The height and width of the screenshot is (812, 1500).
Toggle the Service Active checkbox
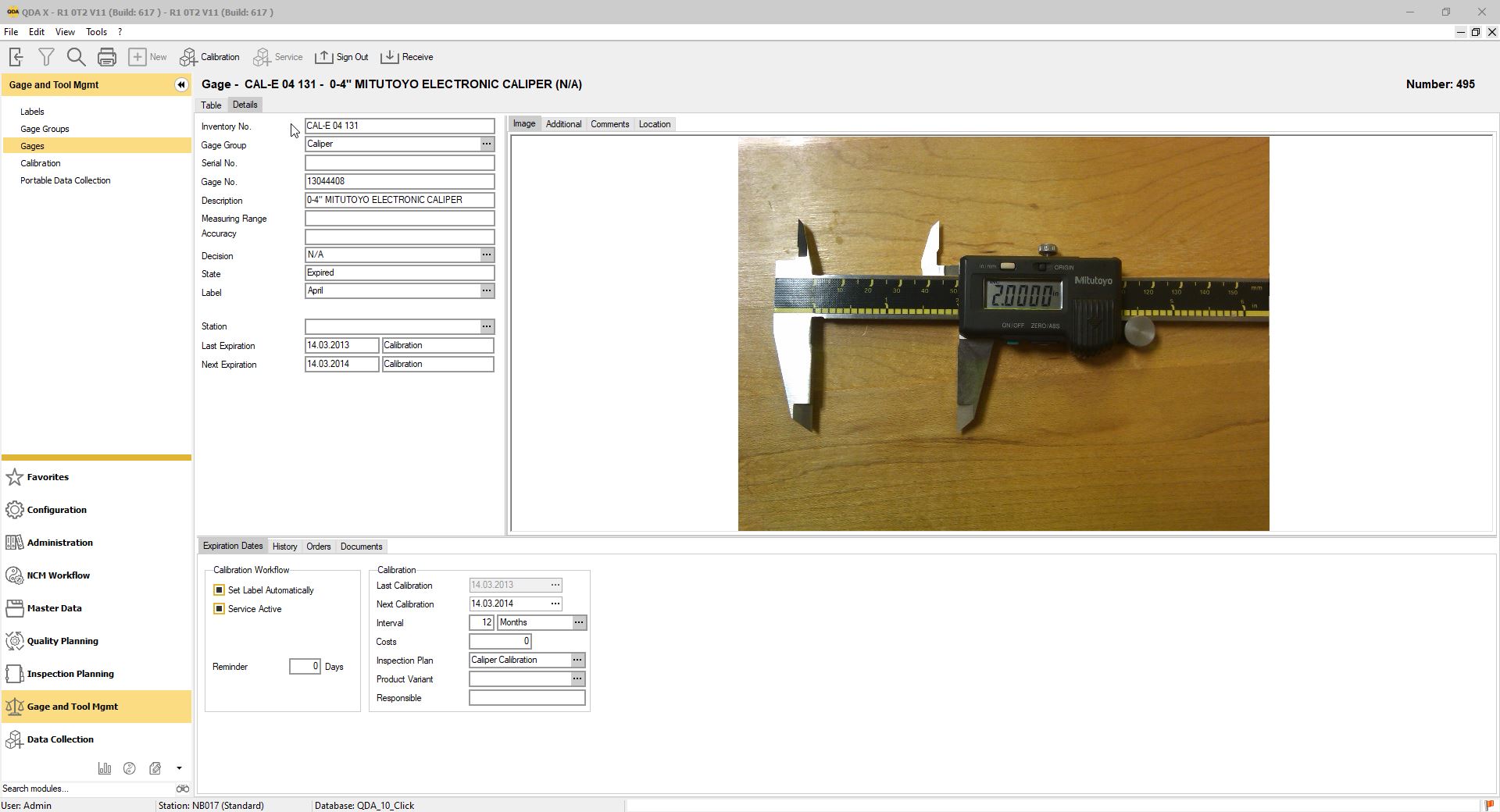point(220,609)
